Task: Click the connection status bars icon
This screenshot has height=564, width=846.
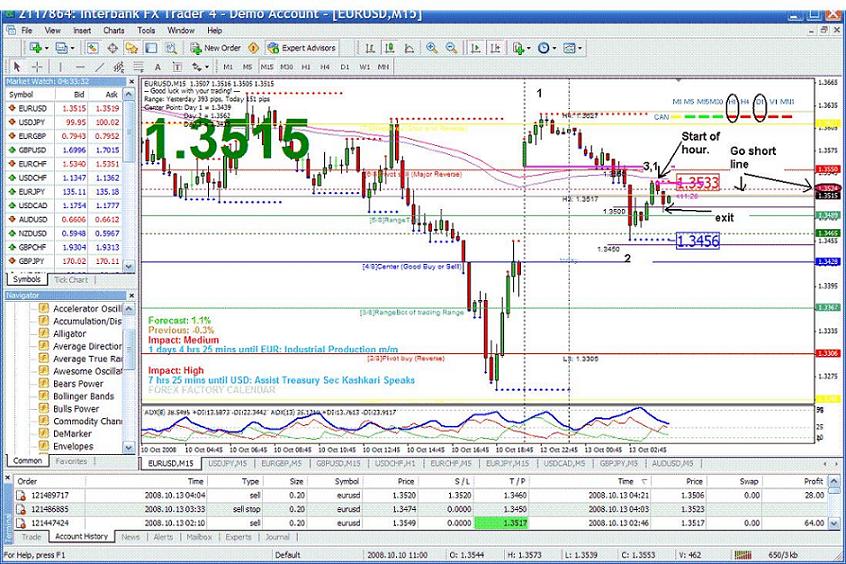Action: [743, 555]
